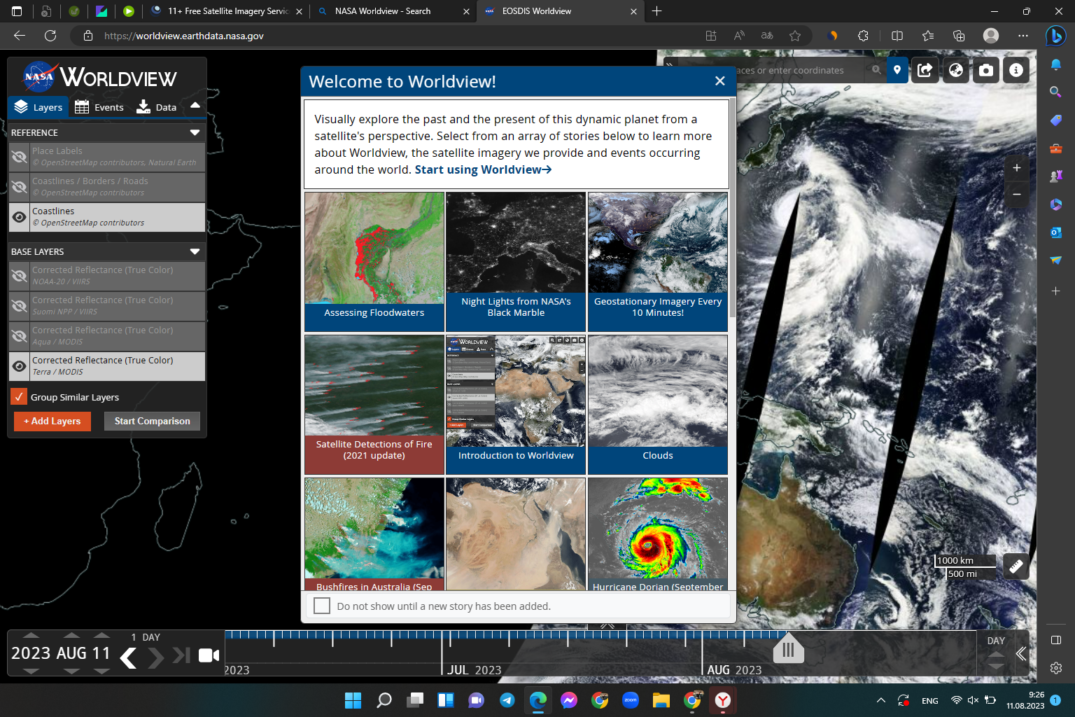Open the Data tab
1075x717 pixels.
point(156,106)
